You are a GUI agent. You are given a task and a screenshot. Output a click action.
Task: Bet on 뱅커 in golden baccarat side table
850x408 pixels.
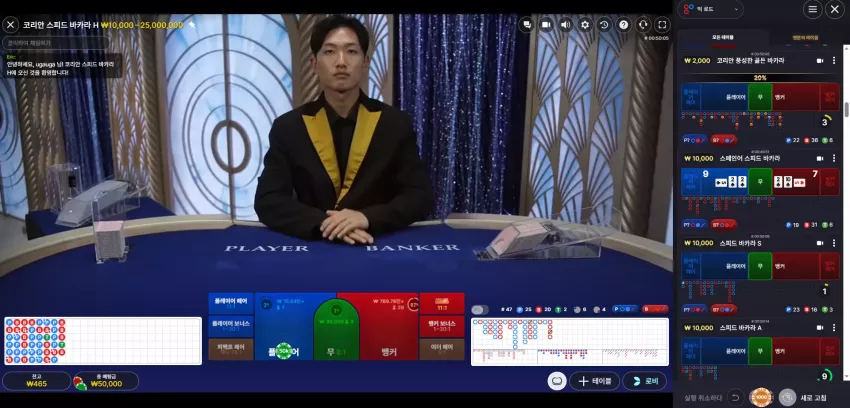coord(796,97)
